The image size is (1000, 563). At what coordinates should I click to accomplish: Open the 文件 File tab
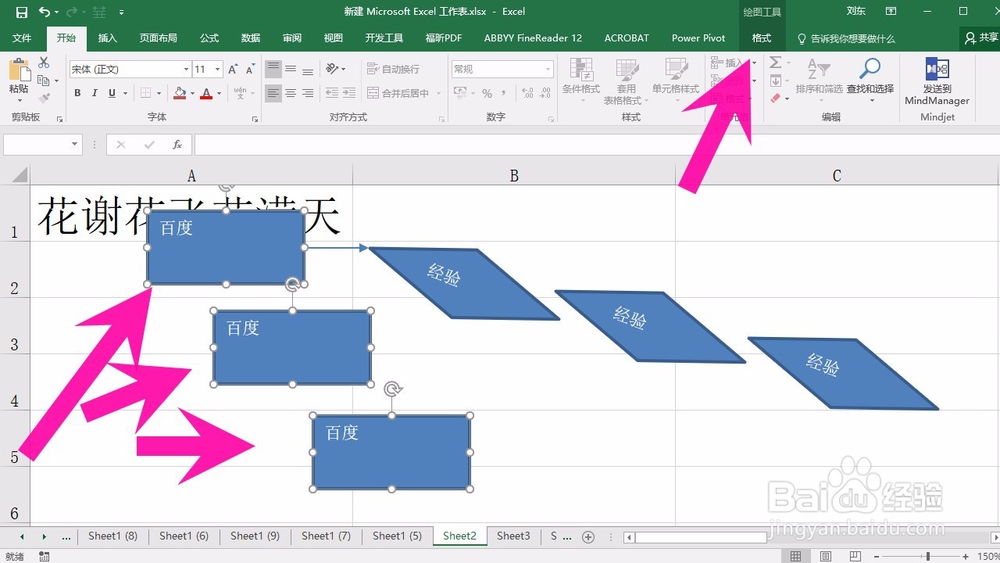tap(22, 38)
